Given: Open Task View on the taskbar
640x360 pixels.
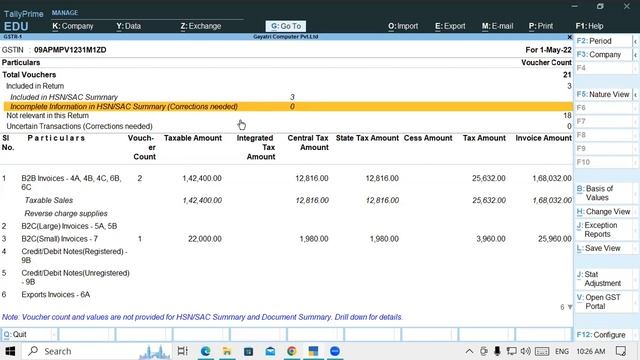Looking at the screenshot, I should click(x=182, y=351).
